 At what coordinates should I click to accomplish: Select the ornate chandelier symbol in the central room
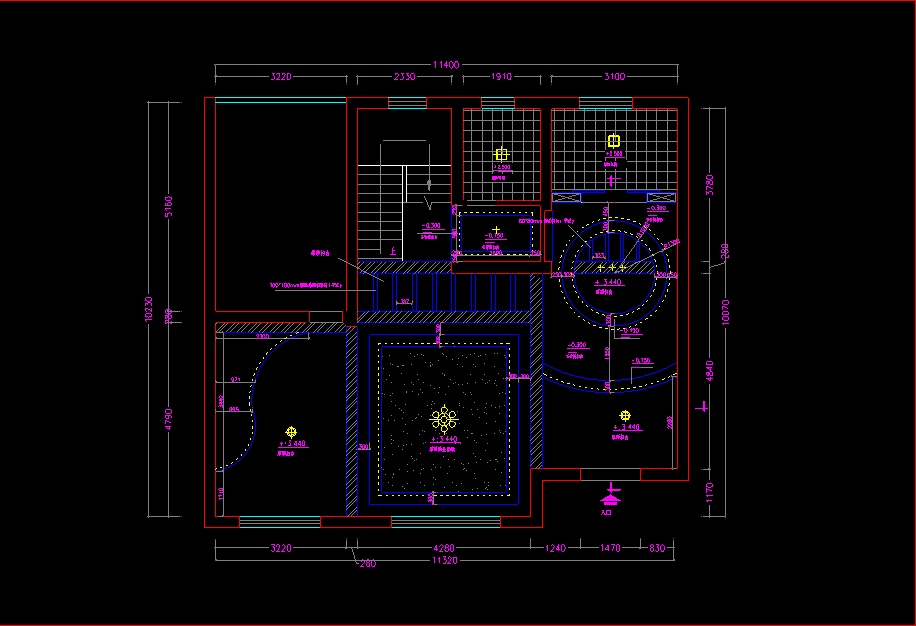coord(443,419)
